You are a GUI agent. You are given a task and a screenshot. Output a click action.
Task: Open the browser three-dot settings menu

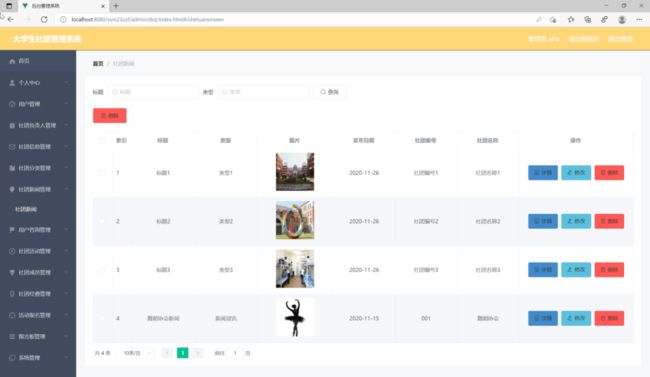(639, 19)
